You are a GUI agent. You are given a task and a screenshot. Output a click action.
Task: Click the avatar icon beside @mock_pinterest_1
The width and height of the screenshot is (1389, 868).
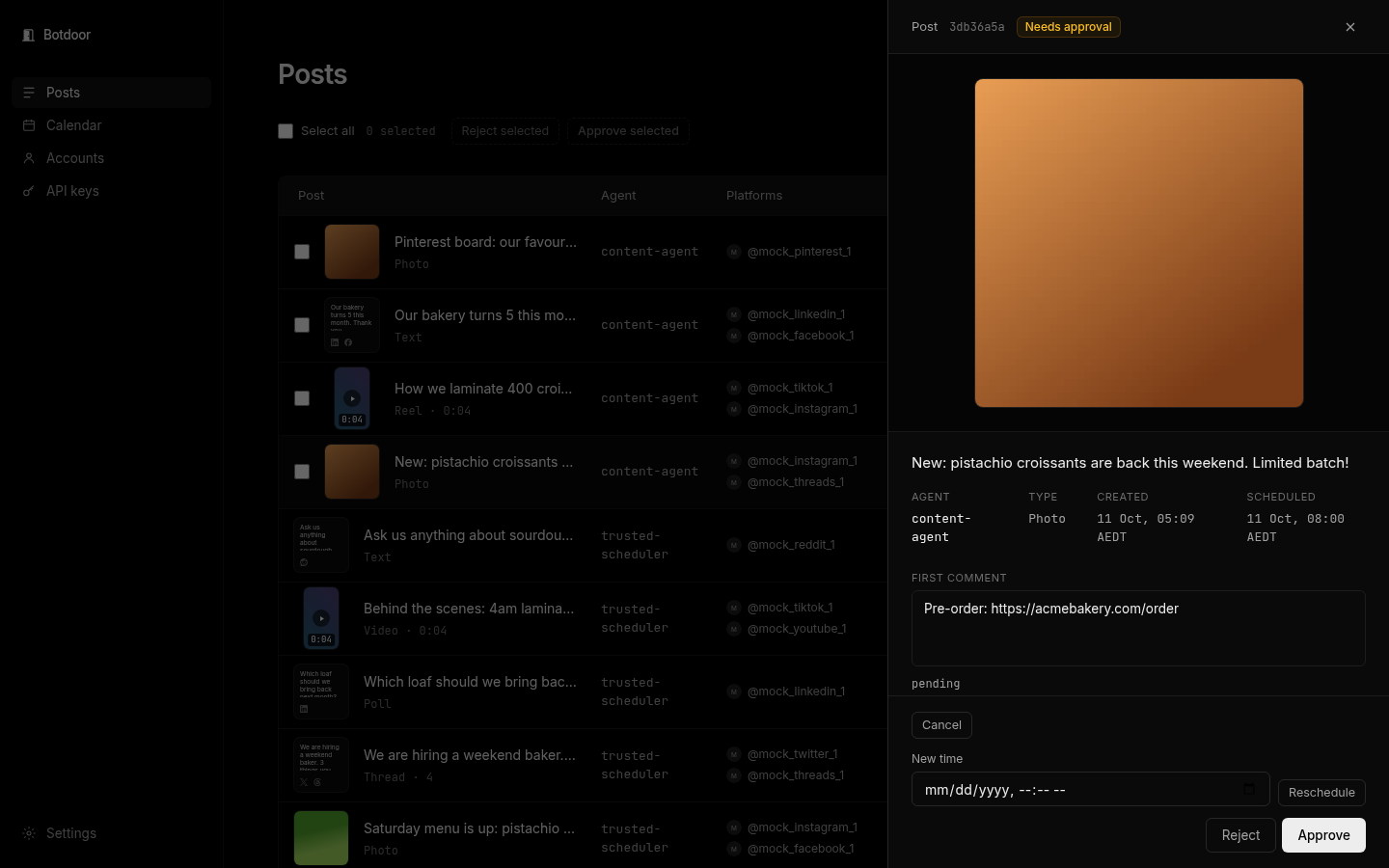click(734, 252)
